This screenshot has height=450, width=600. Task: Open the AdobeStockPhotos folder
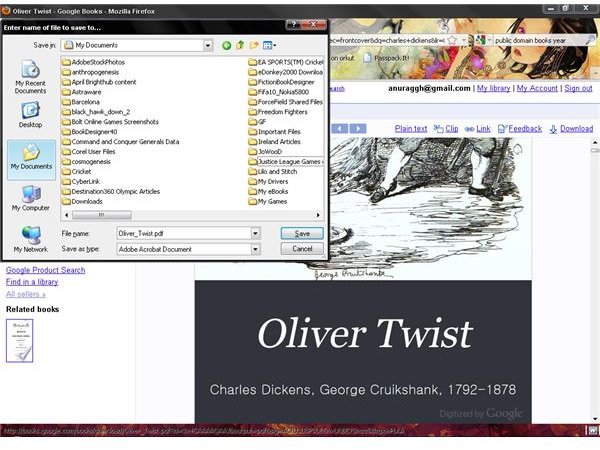(x=94, y=62)
